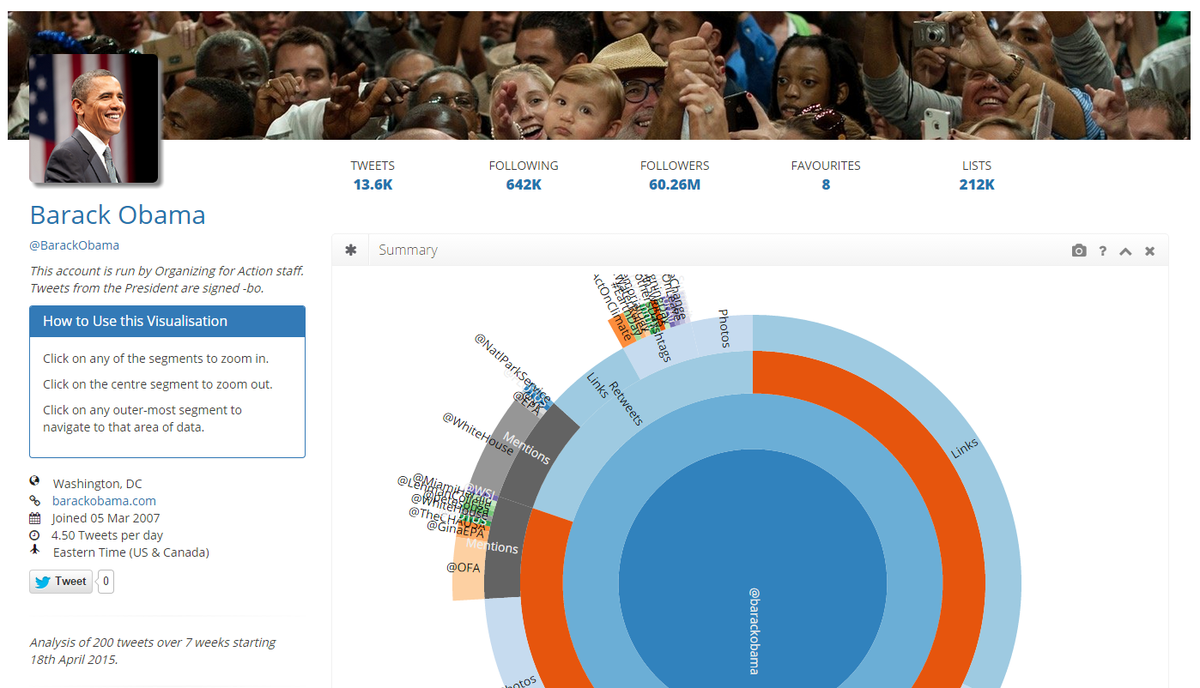Click the camera snapshot icon in Summary panel
This screenshot has width=1200, height=688.
(x=1078, y=251)
